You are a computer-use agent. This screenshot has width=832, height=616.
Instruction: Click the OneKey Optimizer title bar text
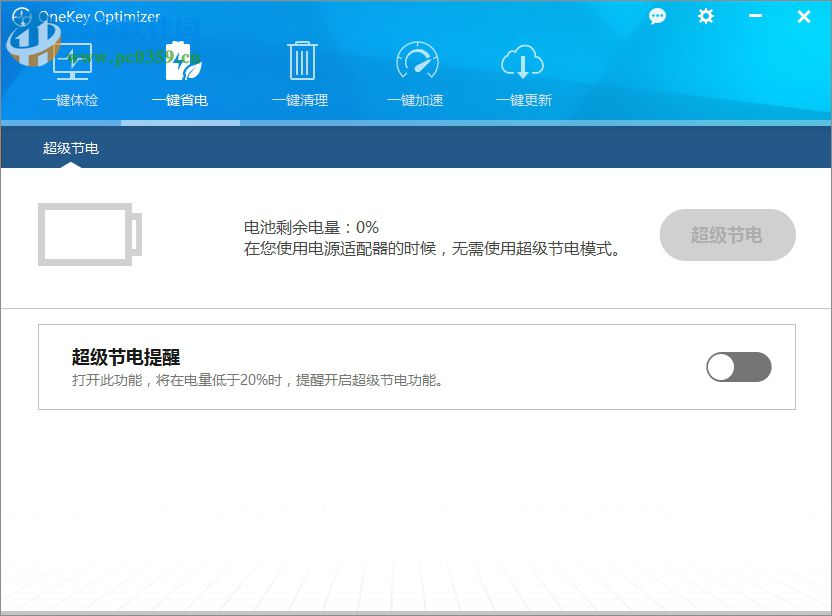[x=98, y=16]
